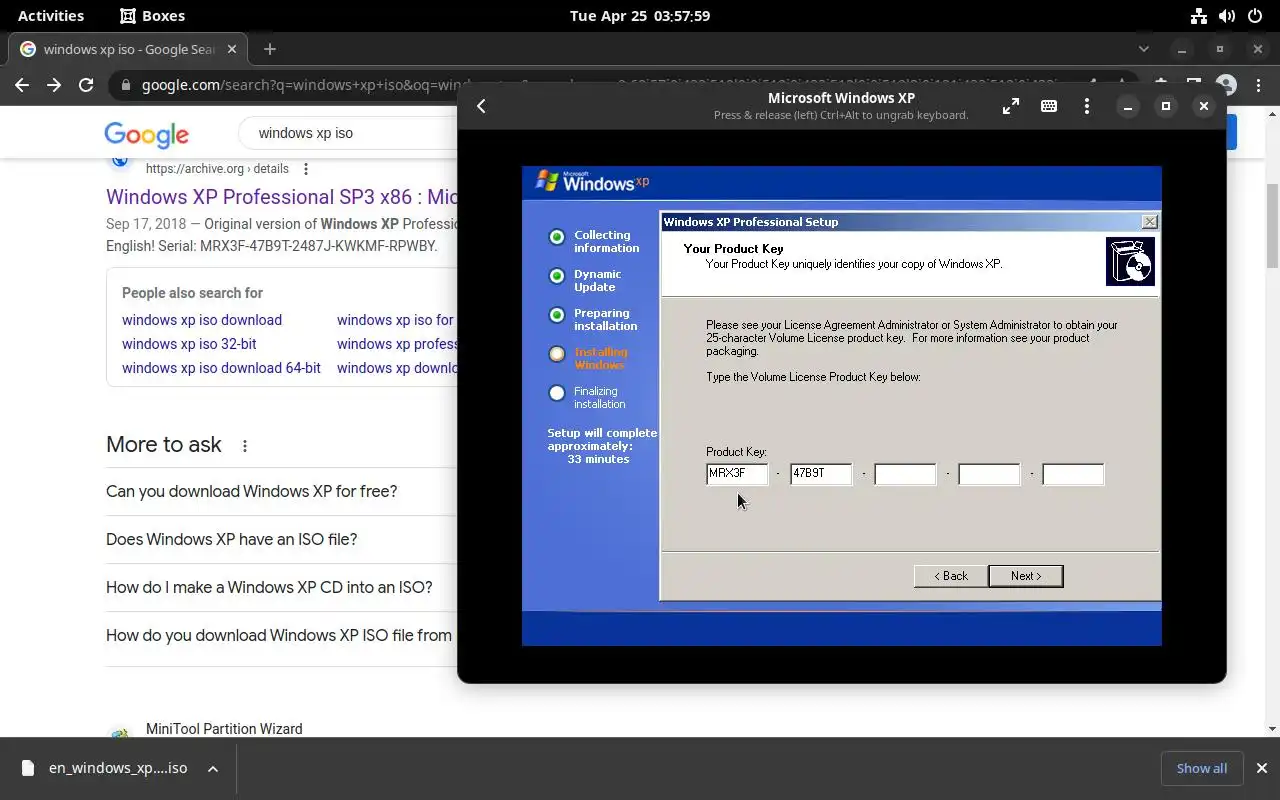The width and height of the screenshot is (1280, 800).
Task: Click first product key field MRX3F
Action: (737, 474)
